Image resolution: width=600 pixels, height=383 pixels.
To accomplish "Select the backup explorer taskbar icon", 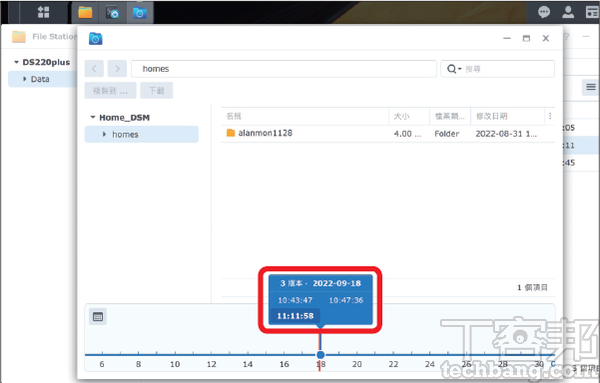I will click(x=140, y=13).
